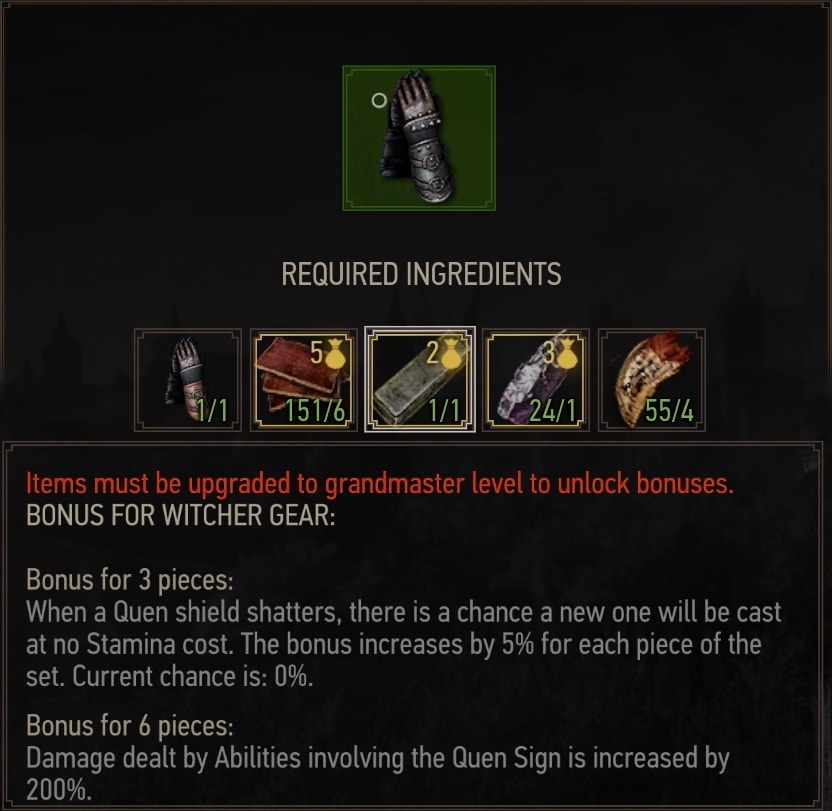Image resolution: width=832 pixels, height=811 pixels.
Task: Click the 151/6 quantity counter
Action: click(316, 411)
